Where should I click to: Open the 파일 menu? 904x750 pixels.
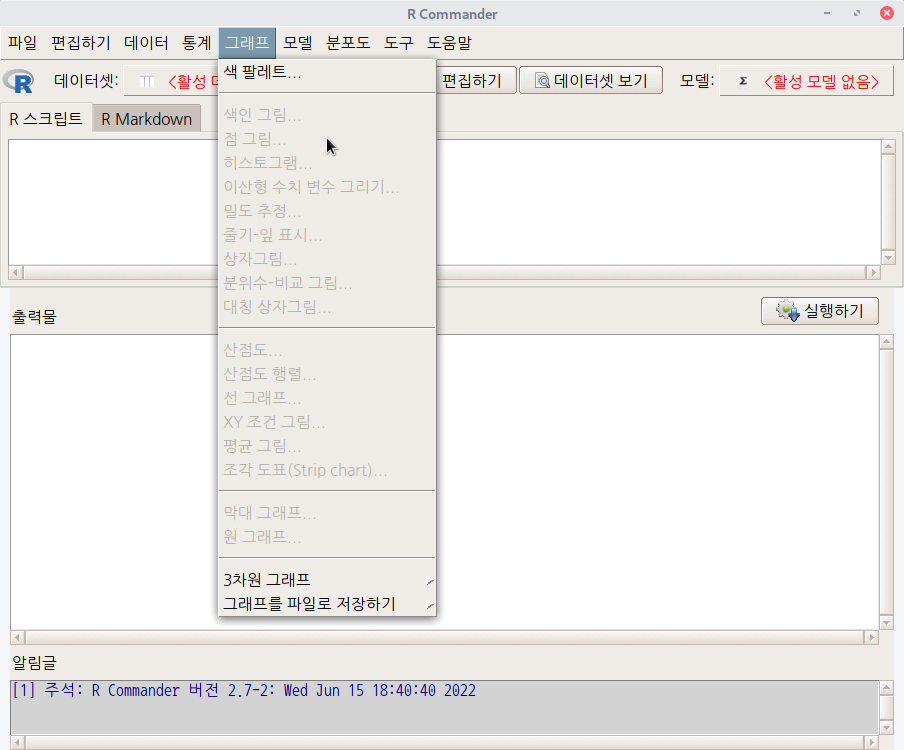(22, 43)
